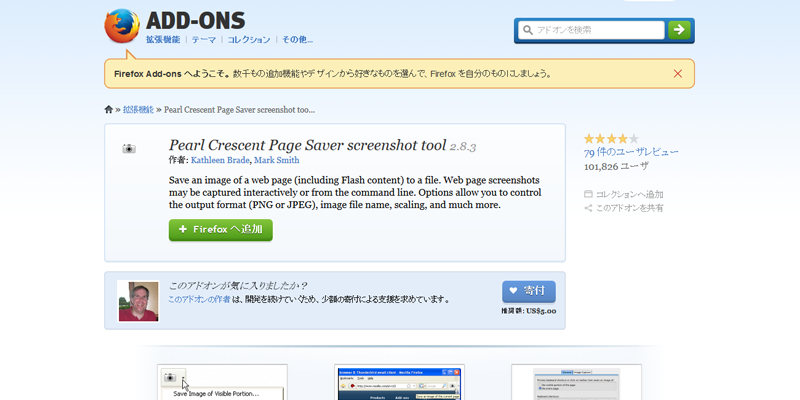The height and width of the screenshot is (400, 800).
Task: Click the 推奨額: US$5.00 text
Action: click(529, 311)
